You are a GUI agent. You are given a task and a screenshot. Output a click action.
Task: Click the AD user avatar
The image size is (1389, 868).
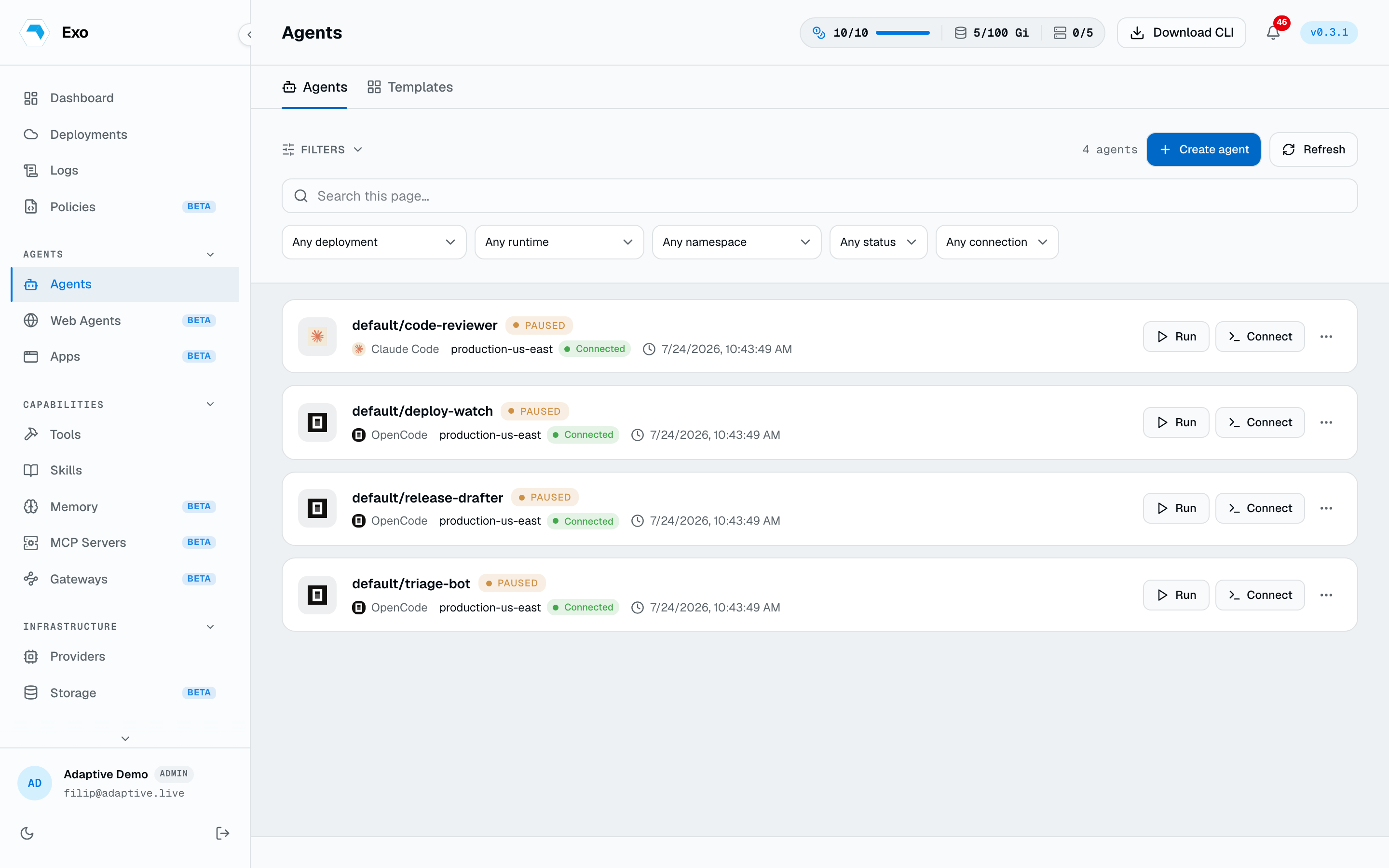point(34,783)
